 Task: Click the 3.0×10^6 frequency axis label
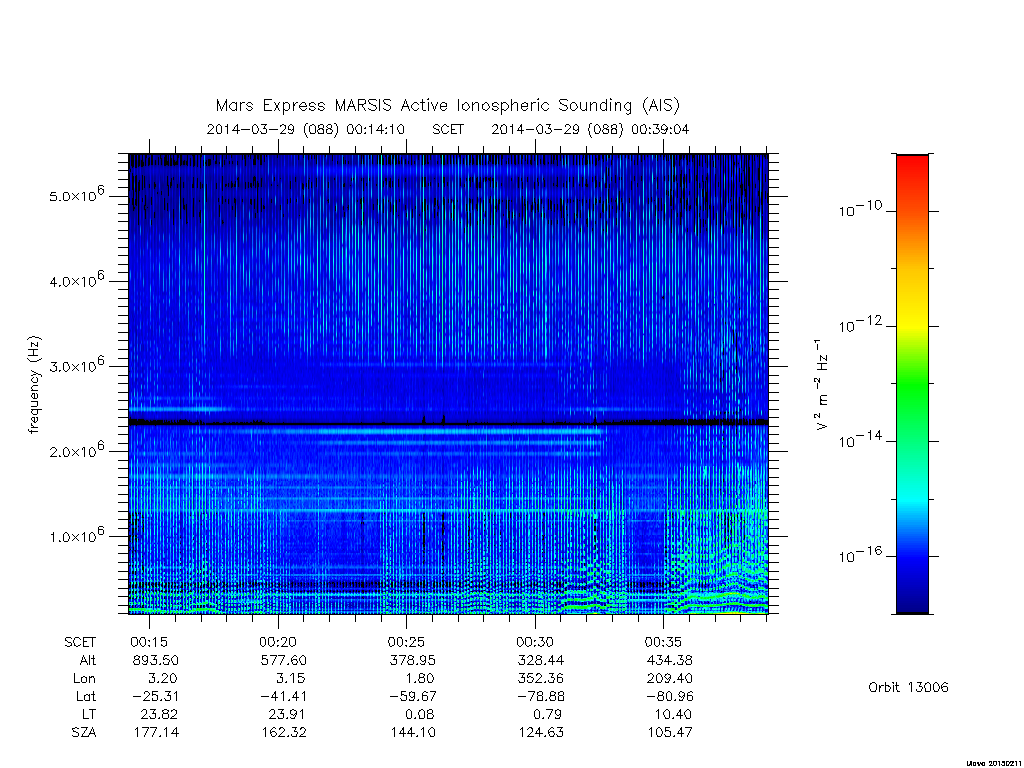(76, 365)
